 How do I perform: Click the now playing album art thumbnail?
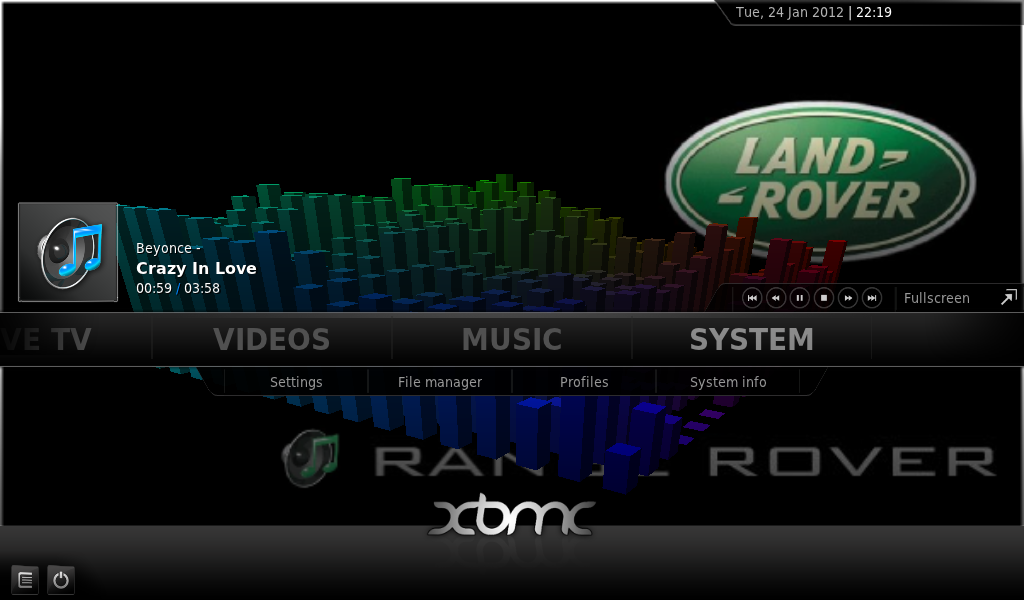pos(68,252)
